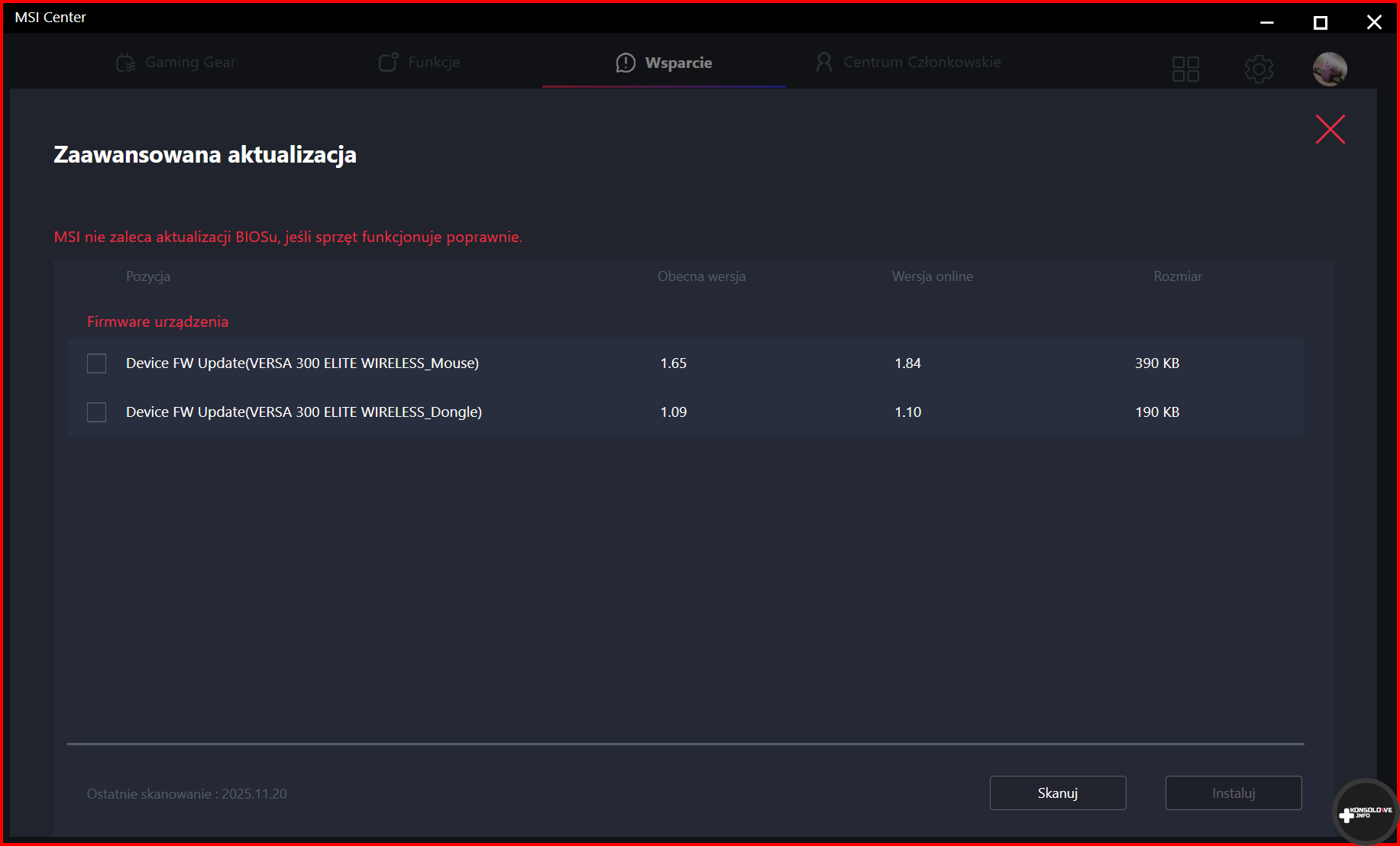The image size is (1400, 846).
Task: Click the Obecna wersja column header
Action: coord(701,276)
